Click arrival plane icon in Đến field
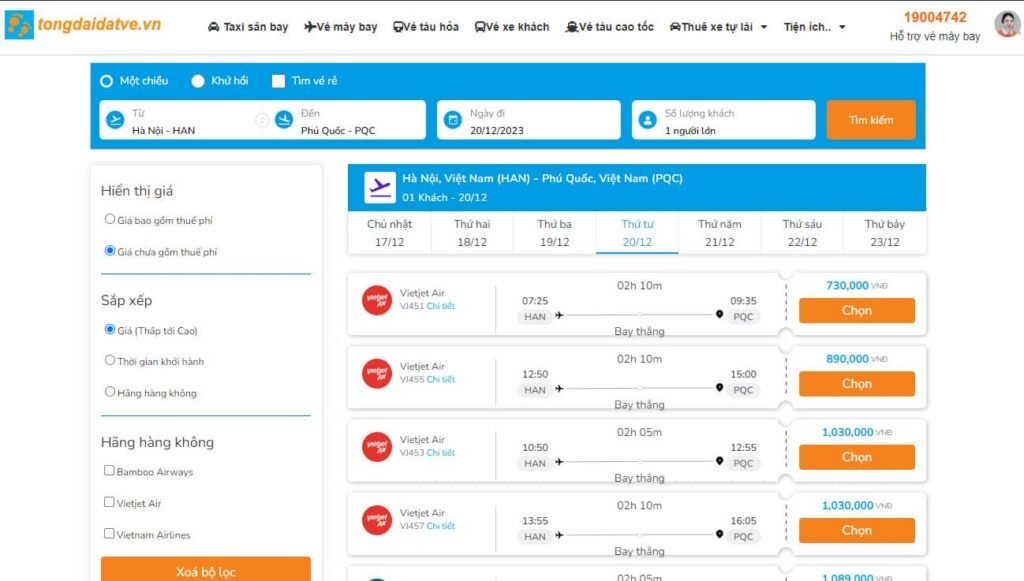Viewport: 1024px width, 581px height. 284,120
